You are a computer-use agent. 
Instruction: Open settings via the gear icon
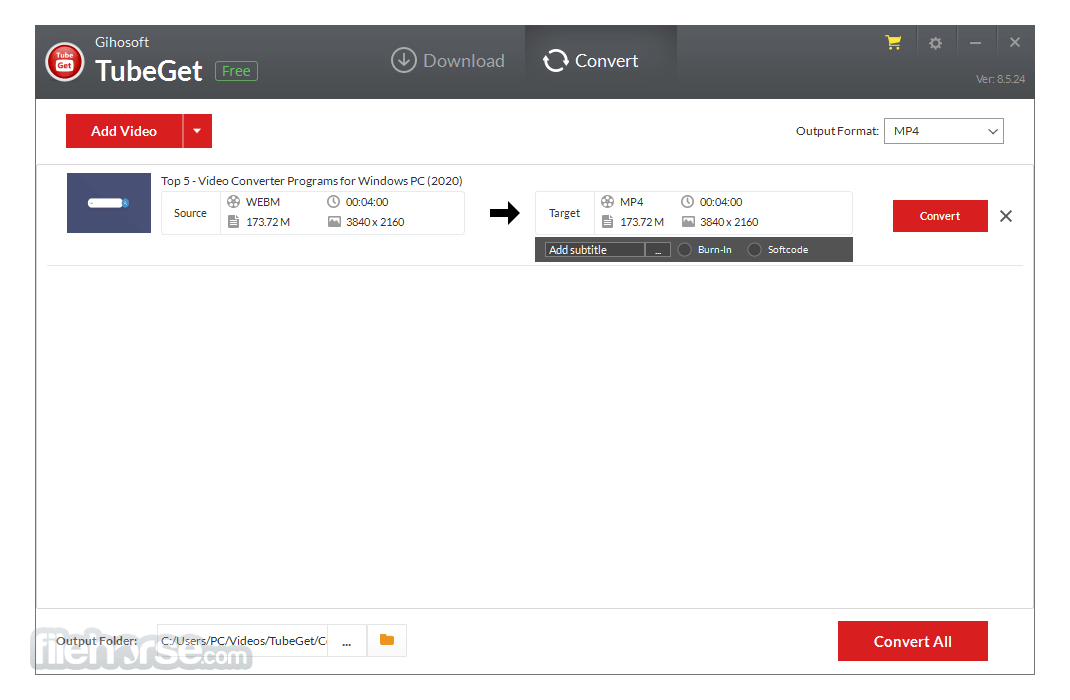click(x=936, y=43)
